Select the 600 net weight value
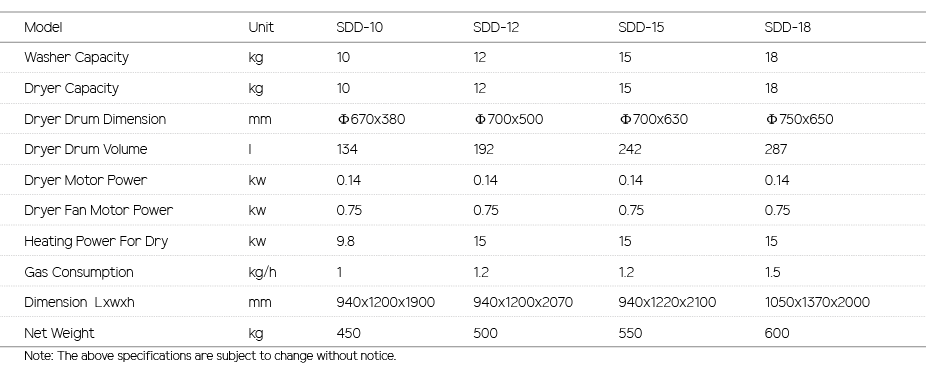 777,333
